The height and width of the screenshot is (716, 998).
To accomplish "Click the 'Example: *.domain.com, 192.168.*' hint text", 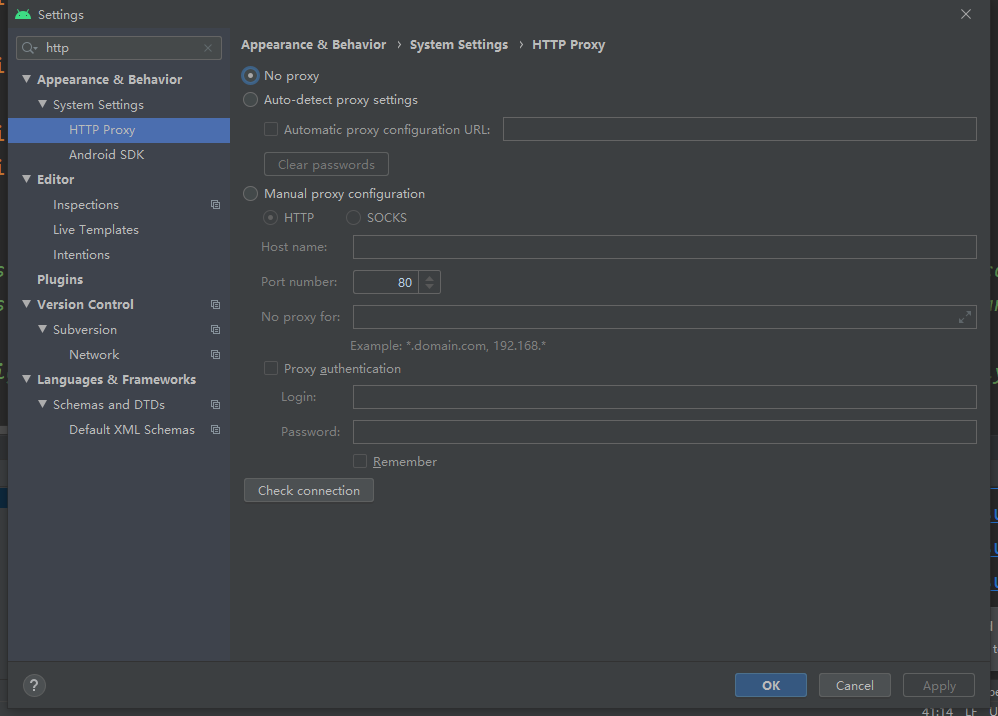I will (x=448, y=346).
